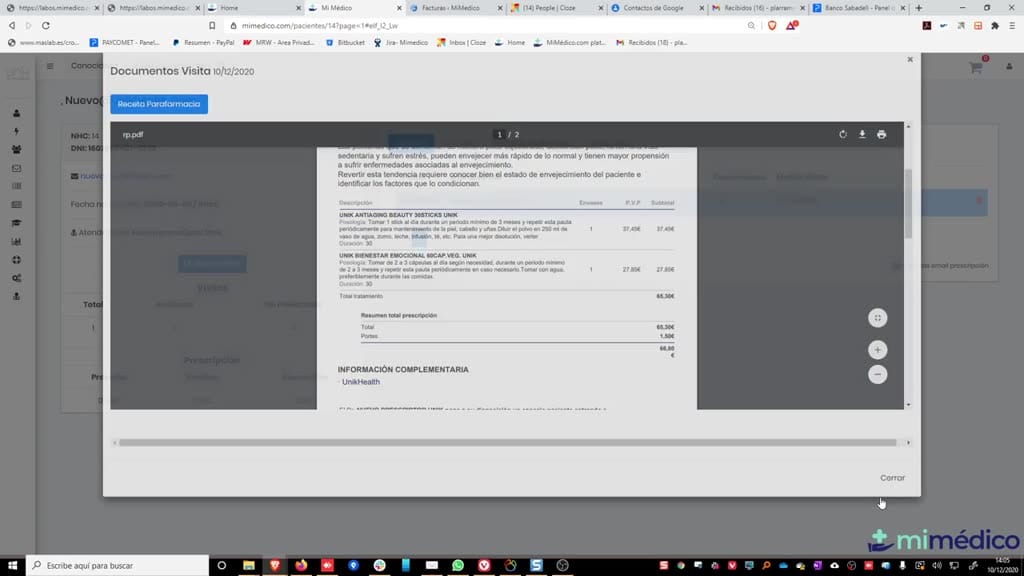Screen dimensions: 1024x576
Task: Open the Brave taskbar icon
Action: [x=275, y=566]
